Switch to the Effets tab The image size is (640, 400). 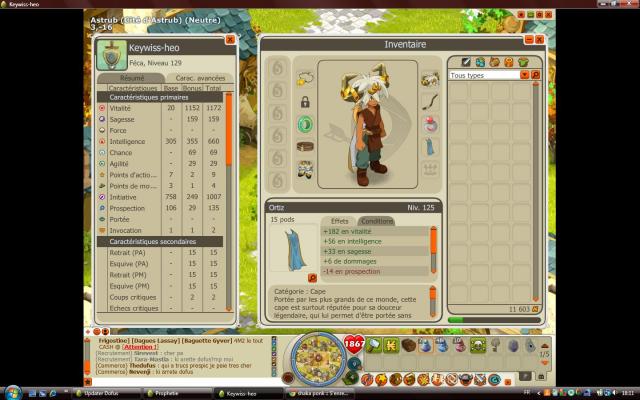(x=339, y=221)
